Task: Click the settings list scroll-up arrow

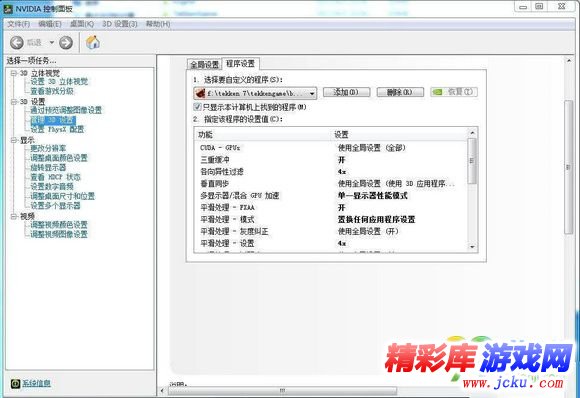Action: pos(472,132)
